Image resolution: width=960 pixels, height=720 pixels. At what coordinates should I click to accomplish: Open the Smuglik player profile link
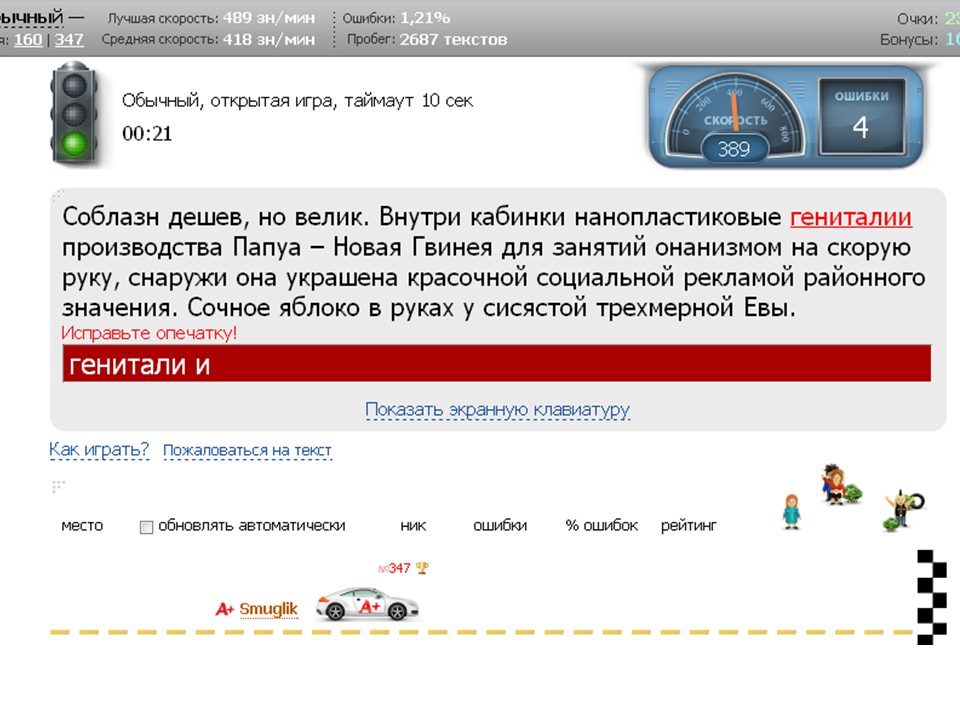268,609
